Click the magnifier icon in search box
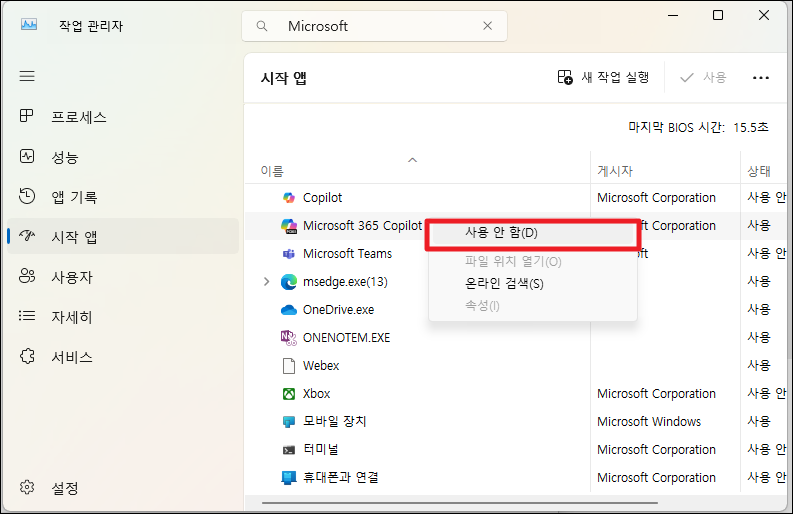Image resolution: width=793 pixels, height=514 pixels. (261, 26)
